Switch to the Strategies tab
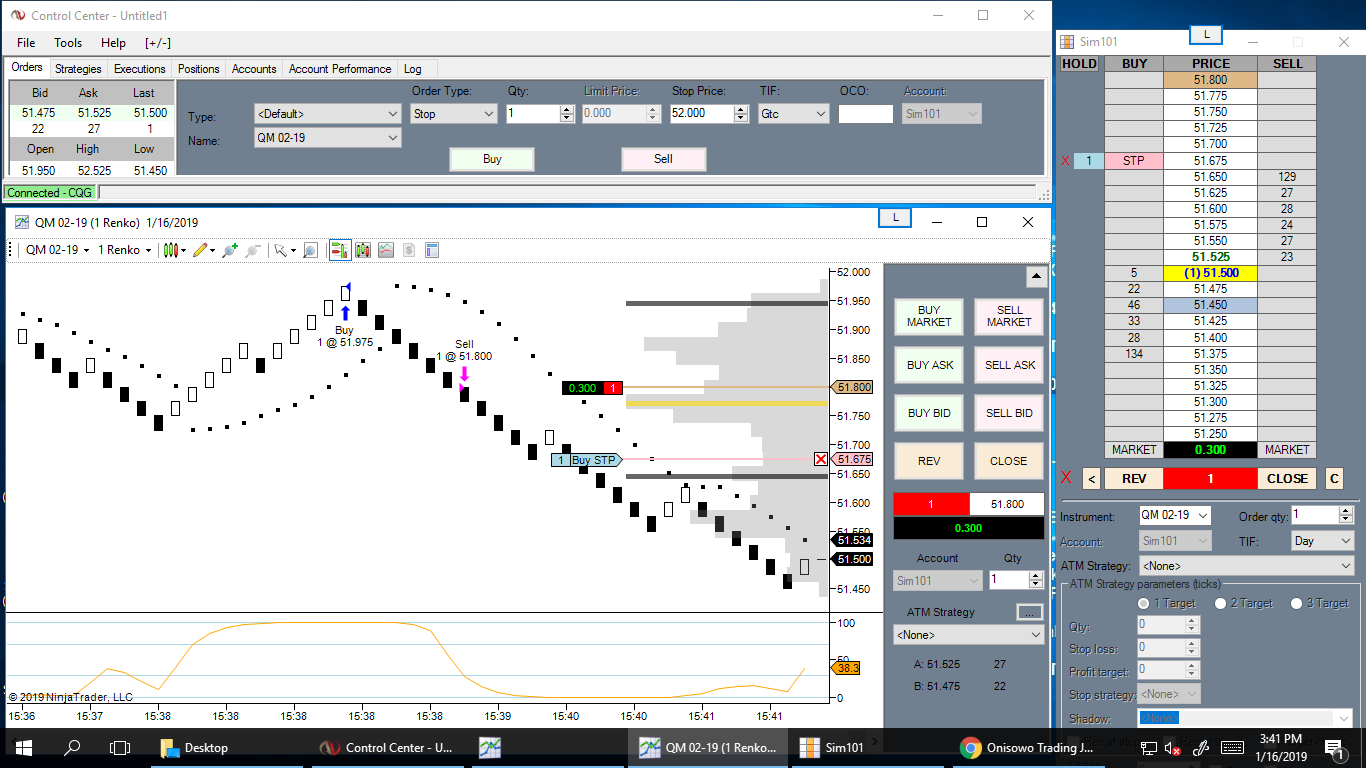Viewport: 1366px width, 768px height. tap(78, 69)
